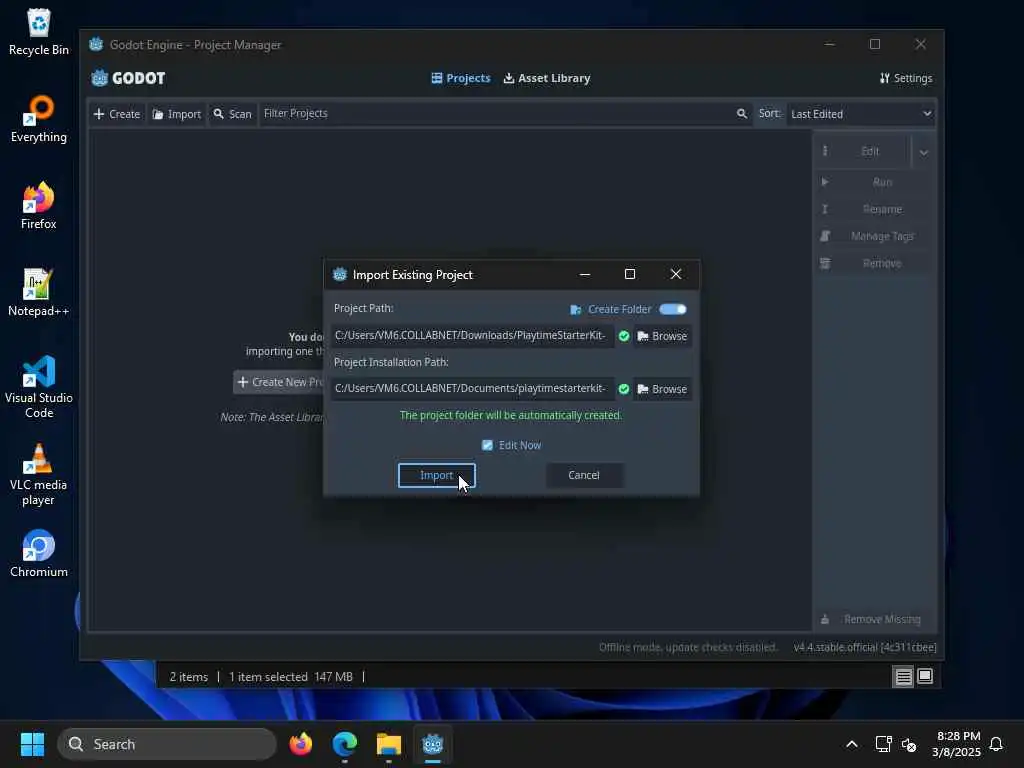
Task: Click the version v4.4.stable.official label
Action: 865,647
